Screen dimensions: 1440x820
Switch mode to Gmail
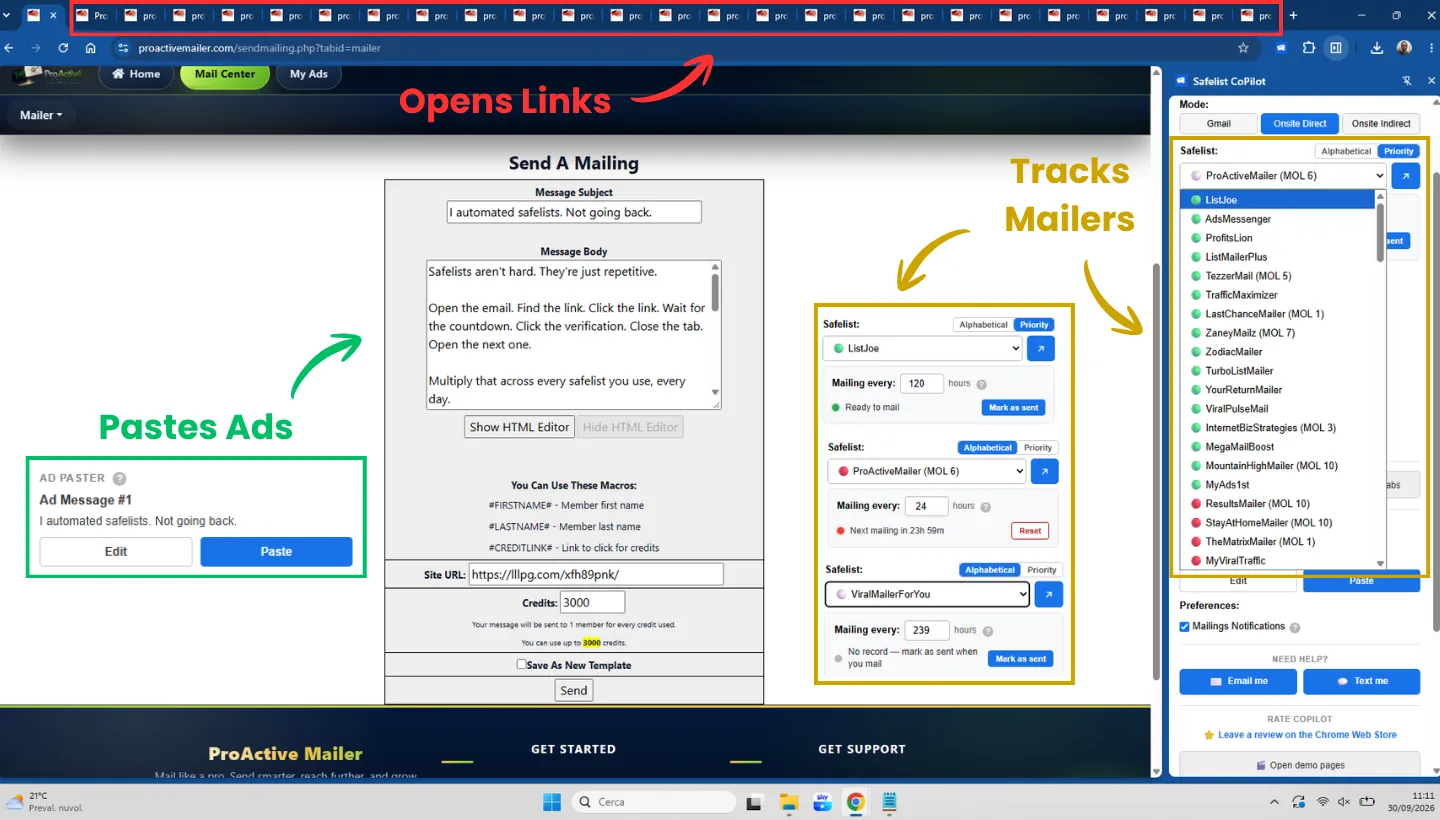tap(1218, 124)
